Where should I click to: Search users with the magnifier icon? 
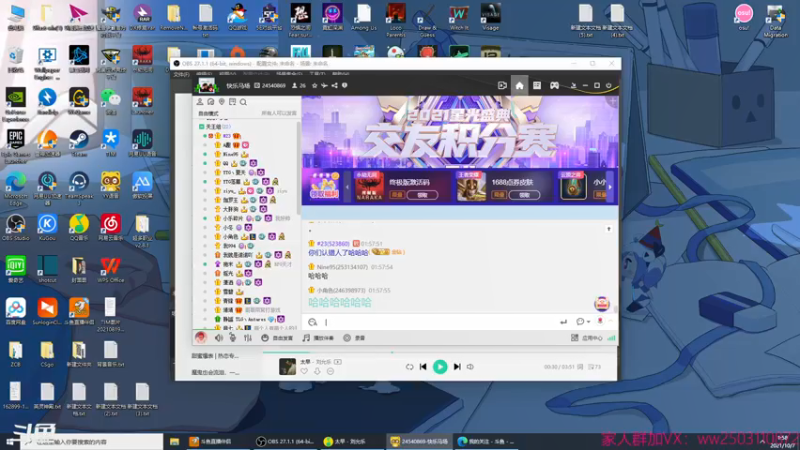tap(243, 102)
